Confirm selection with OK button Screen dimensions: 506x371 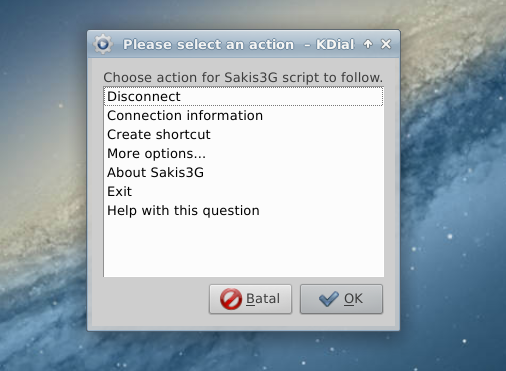click(x=341, y=299)
